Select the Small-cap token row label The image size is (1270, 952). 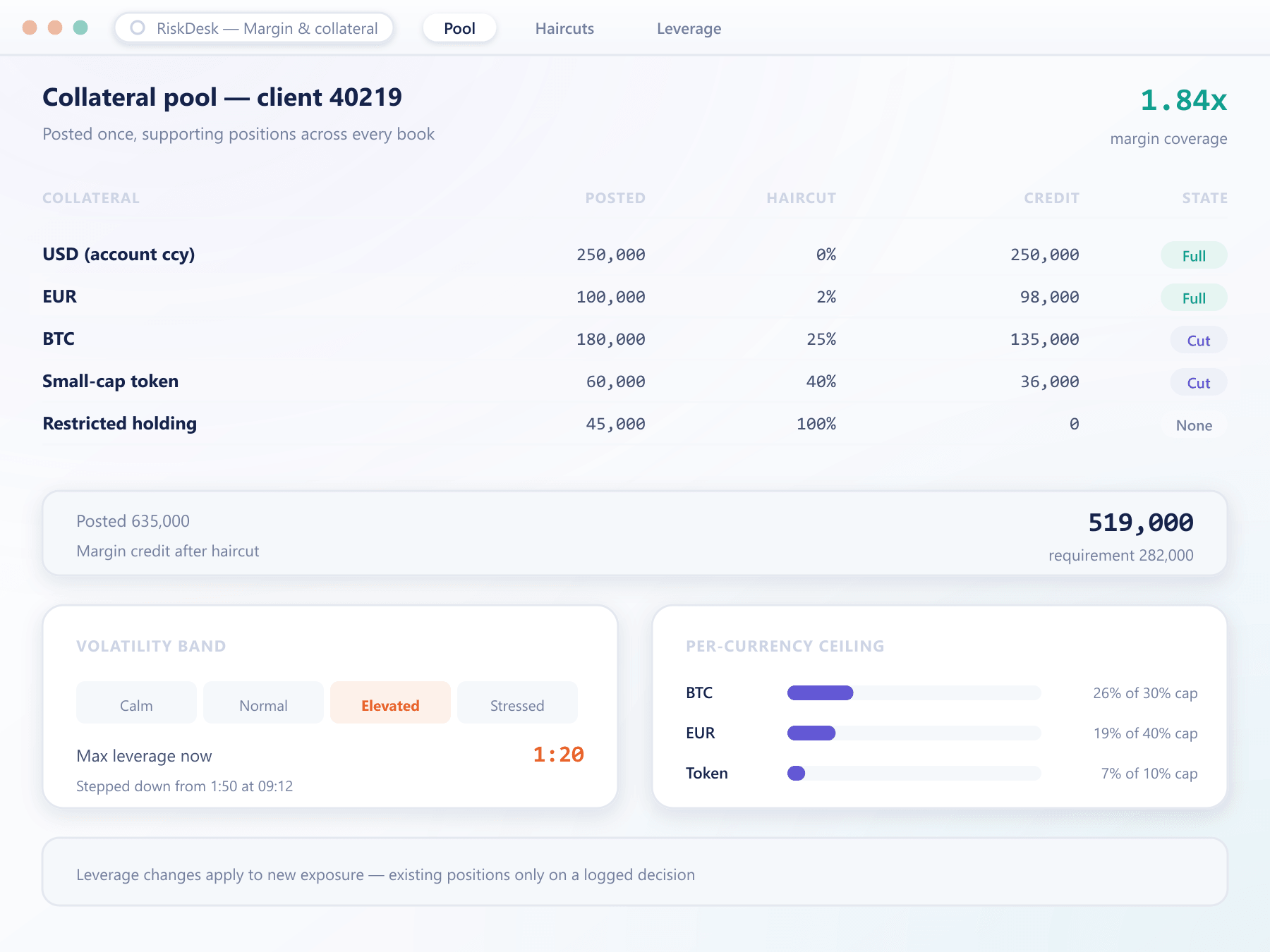coord(110,381)
